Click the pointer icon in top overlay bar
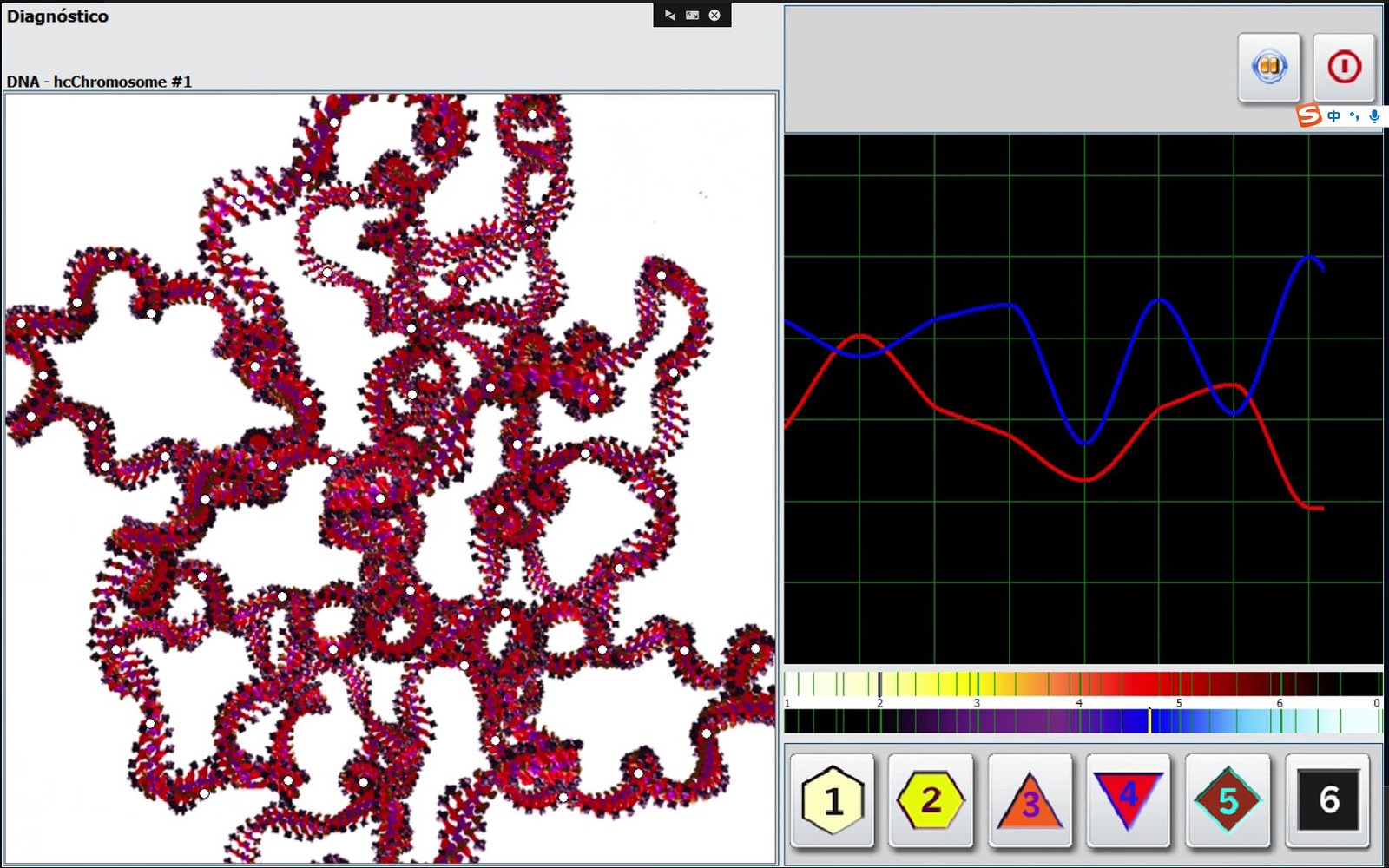 669,16
